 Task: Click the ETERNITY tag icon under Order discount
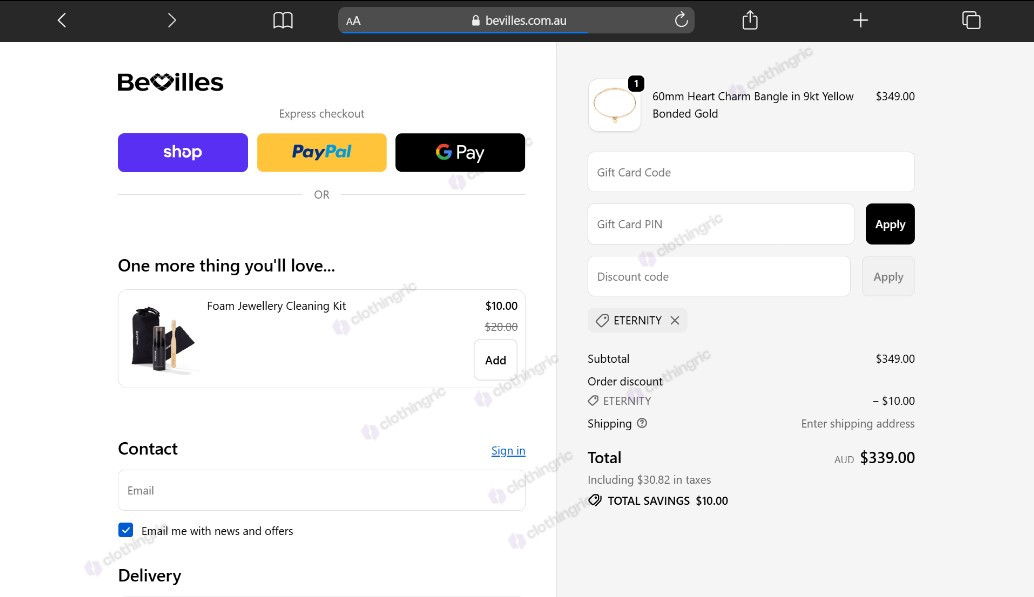point(593,400)
